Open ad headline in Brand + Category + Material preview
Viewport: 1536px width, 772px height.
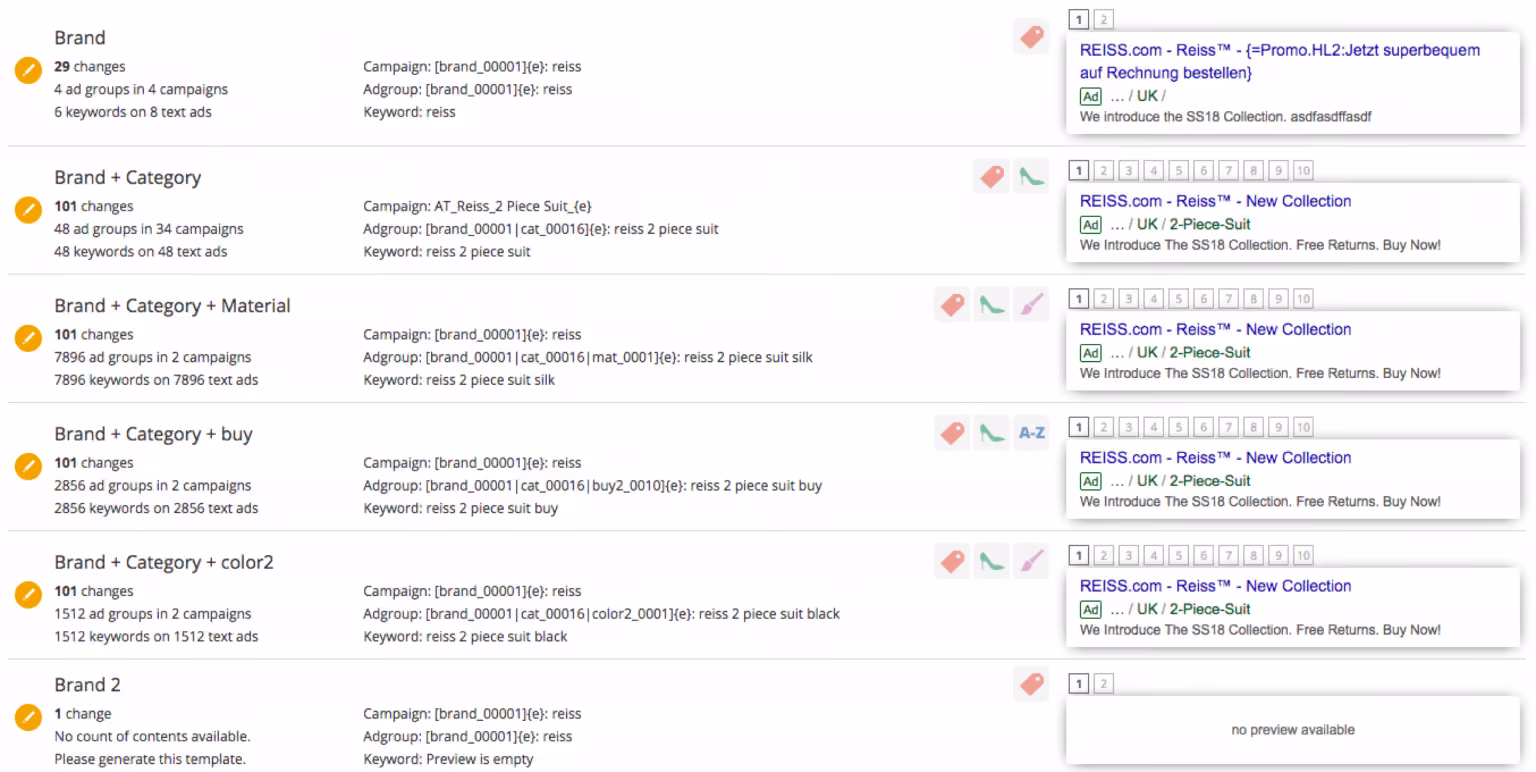click(x=1215, y=329)
